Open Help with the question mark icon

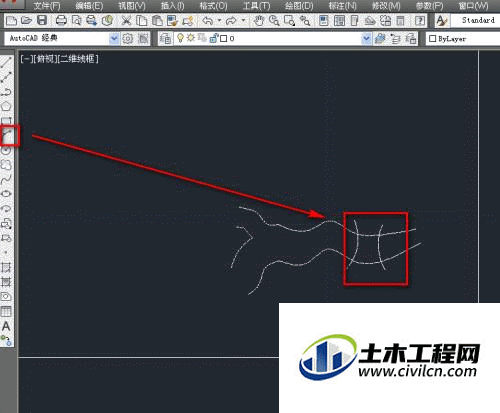pyautogui.click(x=420, y=21)
